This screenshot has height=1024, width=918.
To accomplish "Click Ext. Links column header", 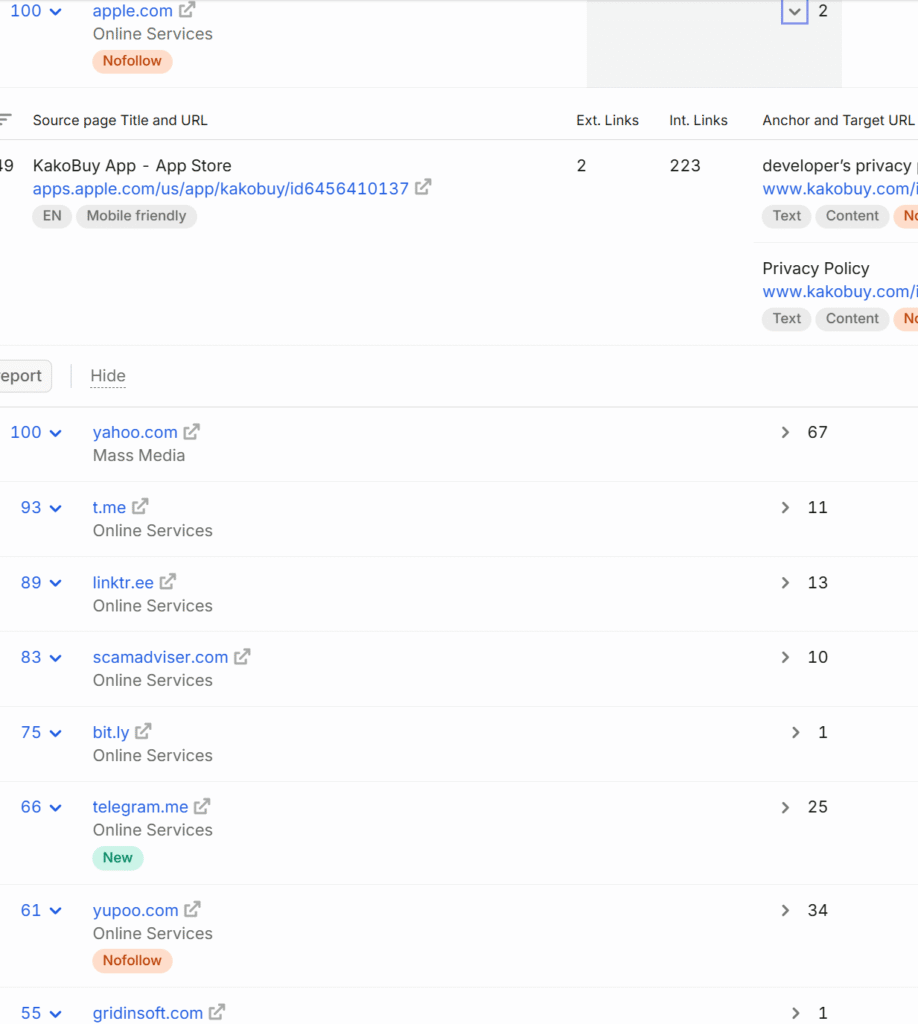I will [607, 120].
